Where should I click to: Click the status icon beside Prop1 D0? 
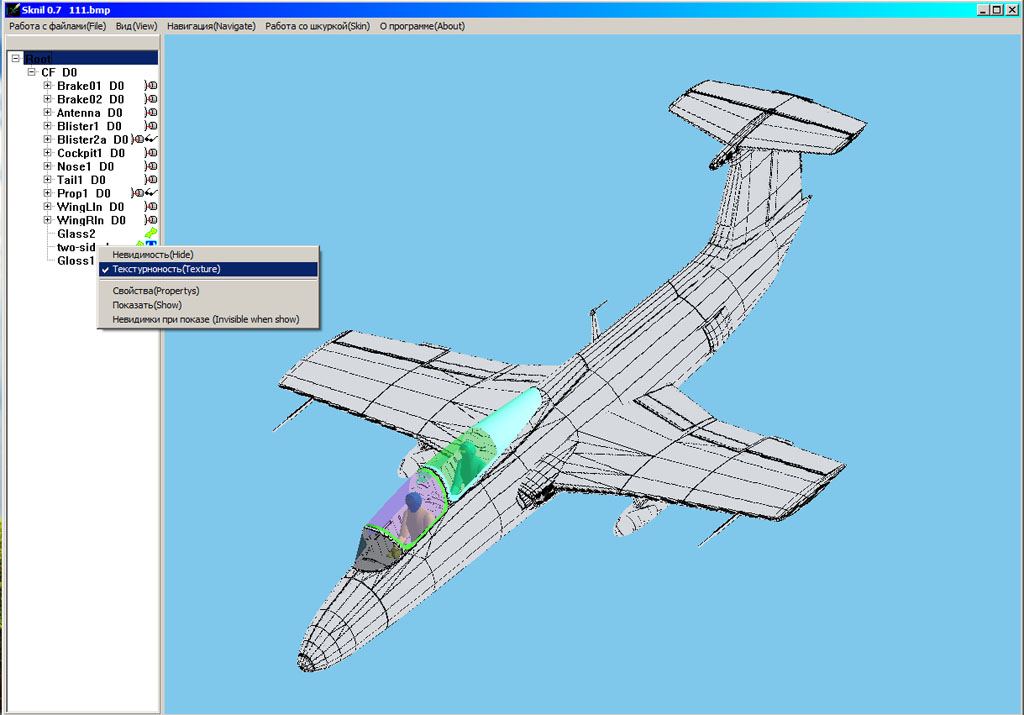[144, 193]
